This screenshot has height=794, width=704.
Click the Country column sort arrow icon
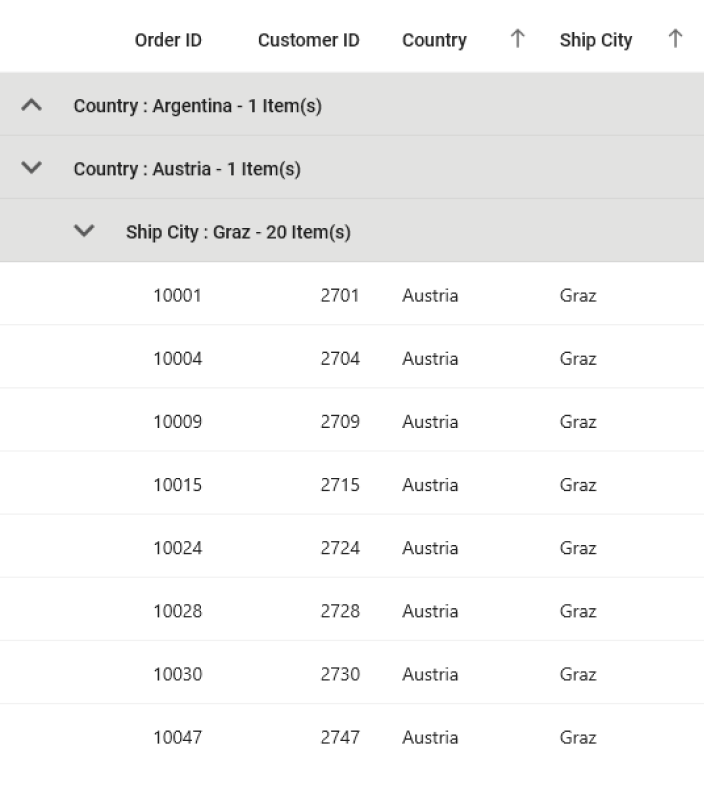[x=517, y=39]
